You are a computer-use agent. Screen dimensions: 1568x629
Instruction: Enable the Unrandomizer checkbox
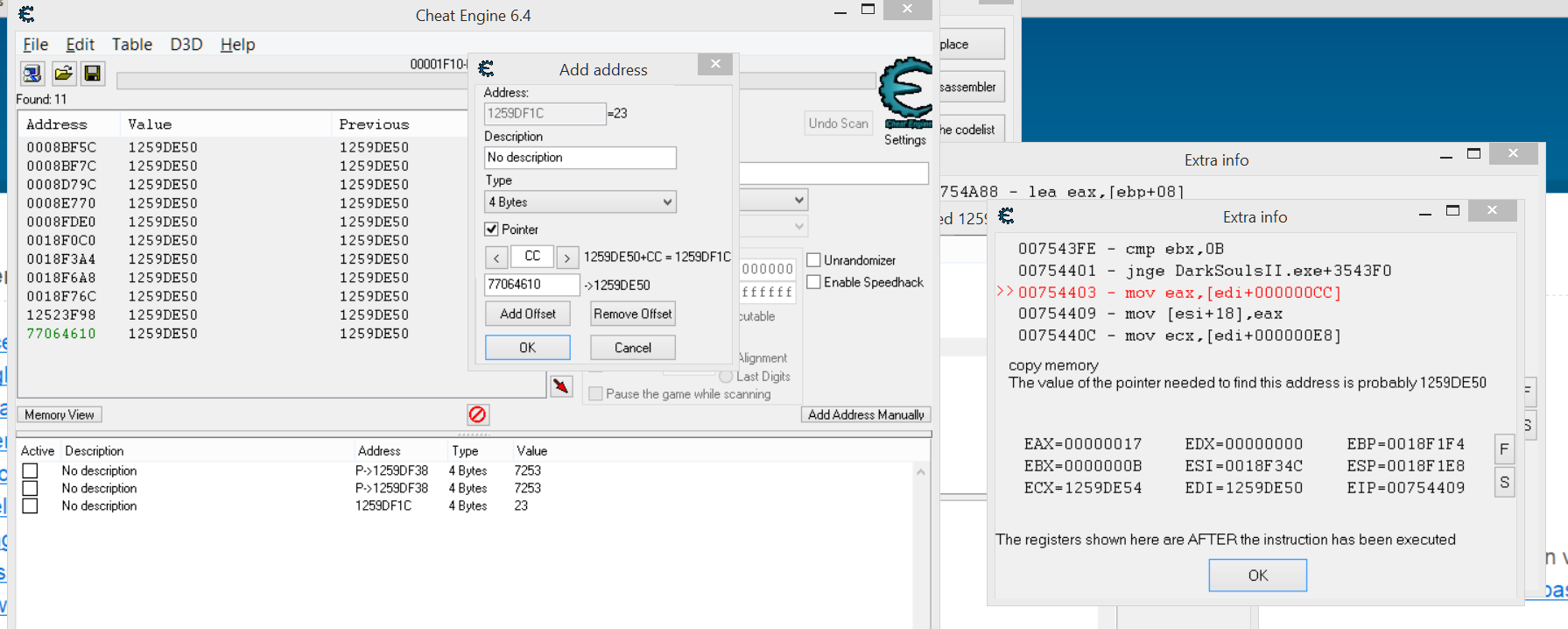pos(814,260)
